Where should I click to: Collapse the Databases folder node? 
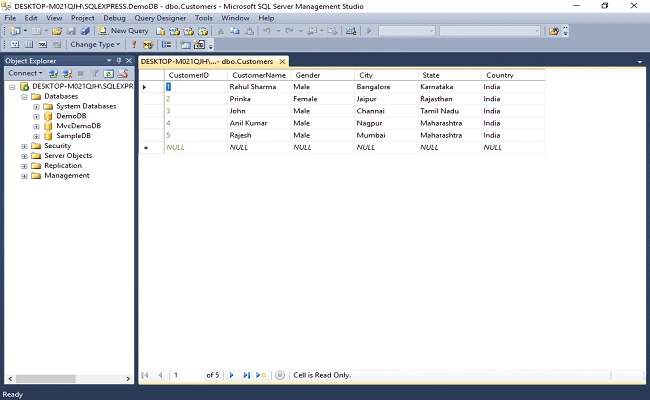(24, 97)
